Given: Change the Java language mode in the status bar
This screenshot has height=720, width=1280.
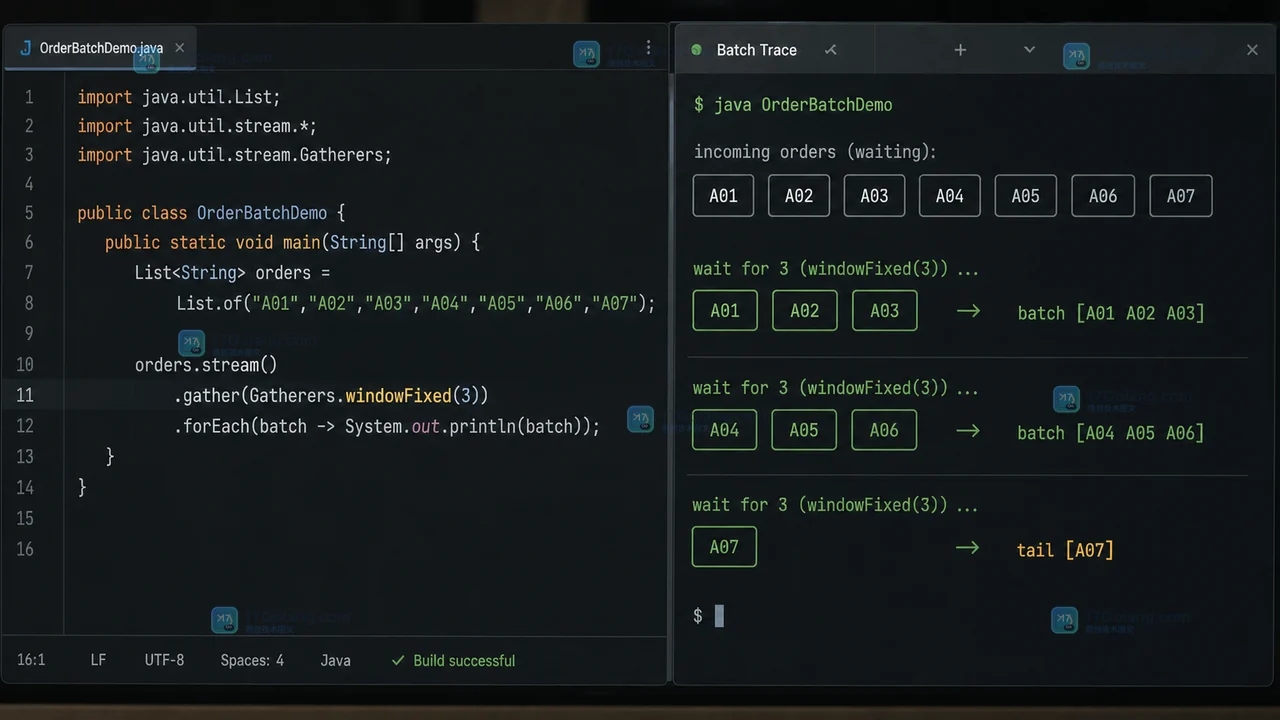Looking at the screenshot, I should pyautogui.click(x=335, y=660).
